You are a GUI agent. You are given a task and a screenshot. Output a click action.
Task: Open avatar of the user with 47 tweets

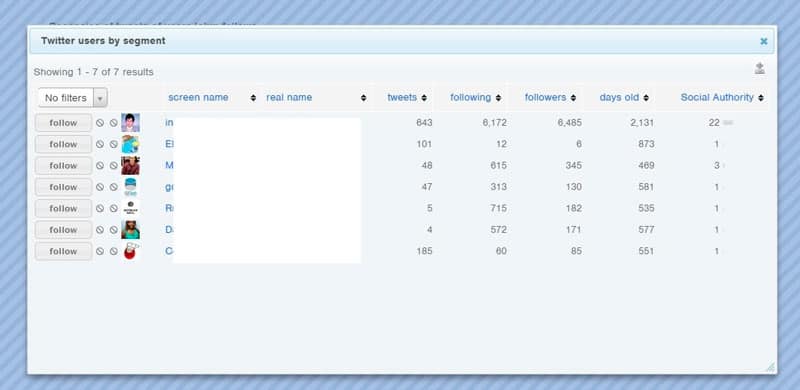pos(131,187)
